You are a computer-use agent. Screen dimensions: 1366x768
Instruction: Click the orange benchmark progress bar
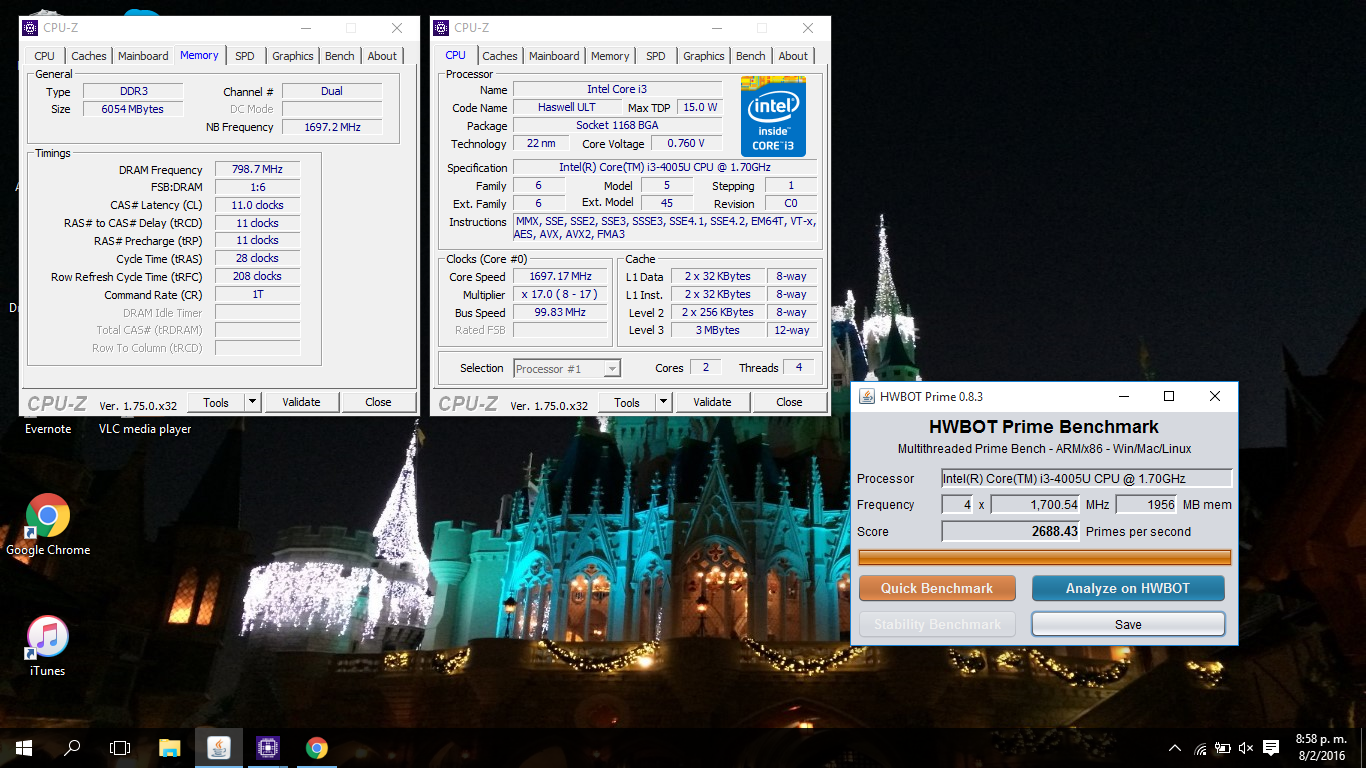[x=1045, y=557]
